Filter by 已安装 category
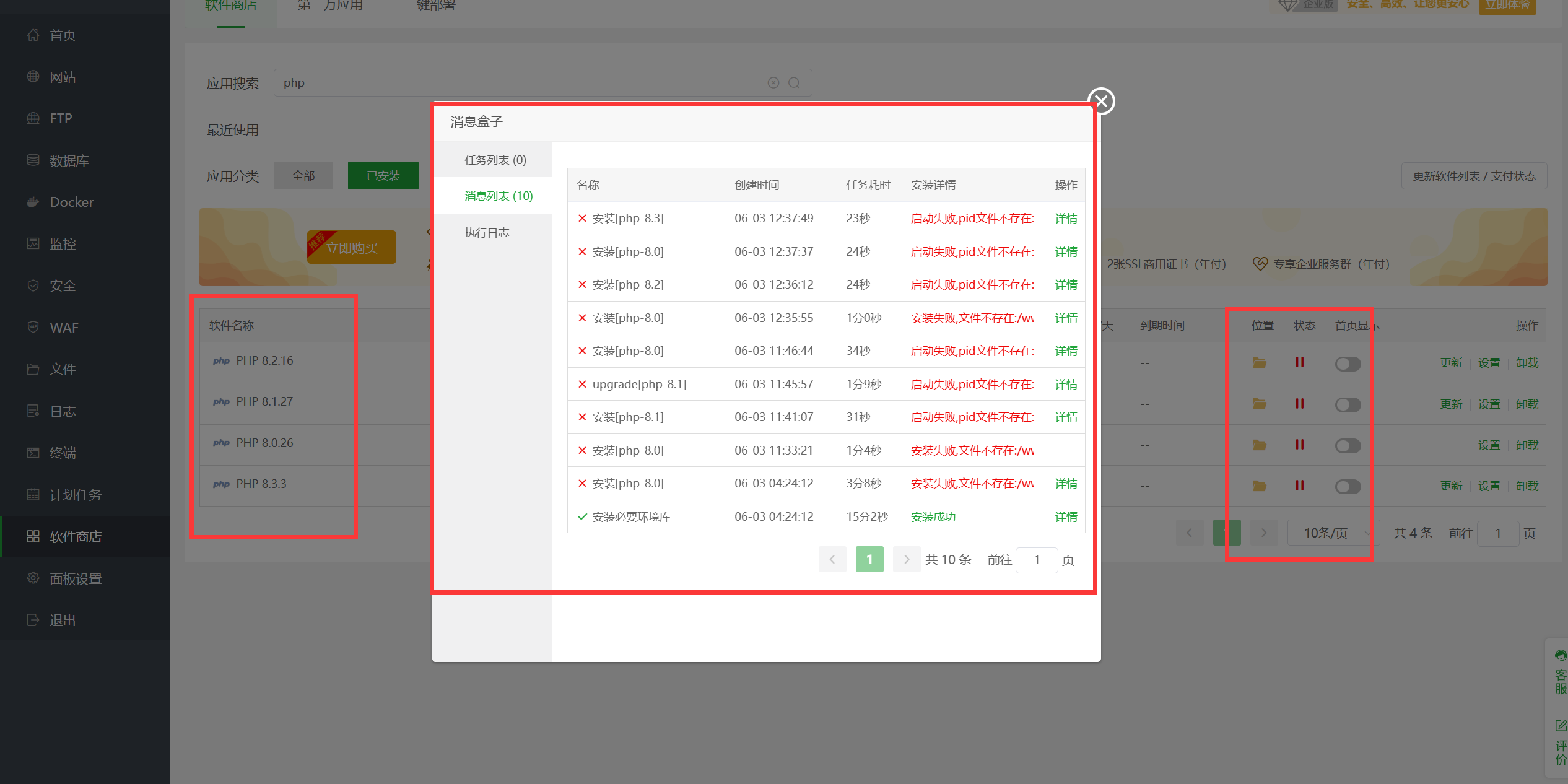 tap(383, 176)
